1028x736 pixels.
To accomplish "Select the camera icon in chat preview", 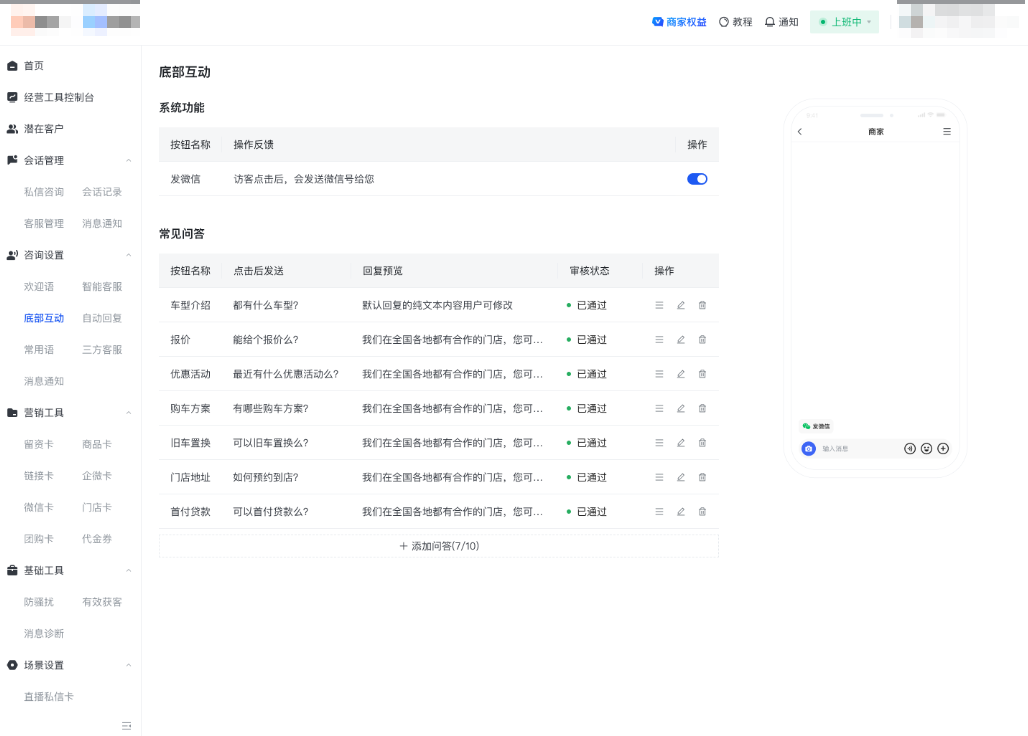I will tap(808, 448).
